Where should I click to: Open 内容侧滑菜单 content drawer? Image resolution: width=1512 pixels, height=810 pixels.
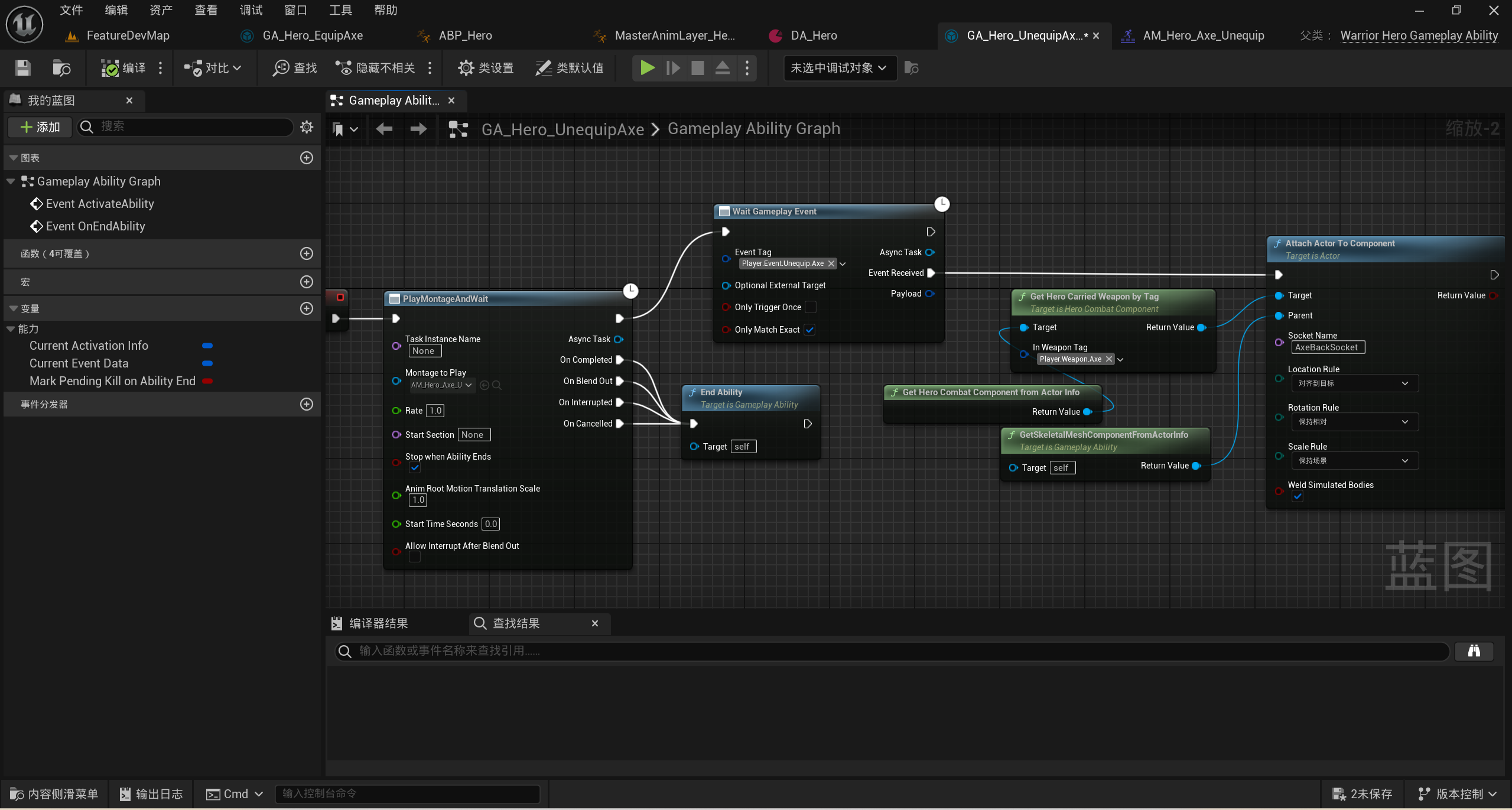54,794
